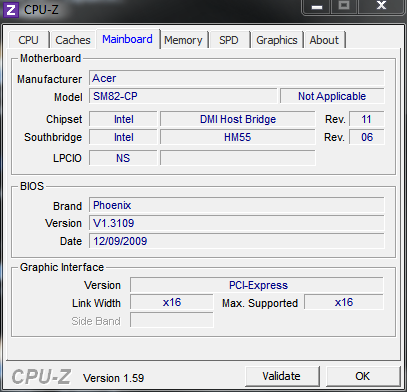Select the Link Width x16 value

click(x=172, y=302)
